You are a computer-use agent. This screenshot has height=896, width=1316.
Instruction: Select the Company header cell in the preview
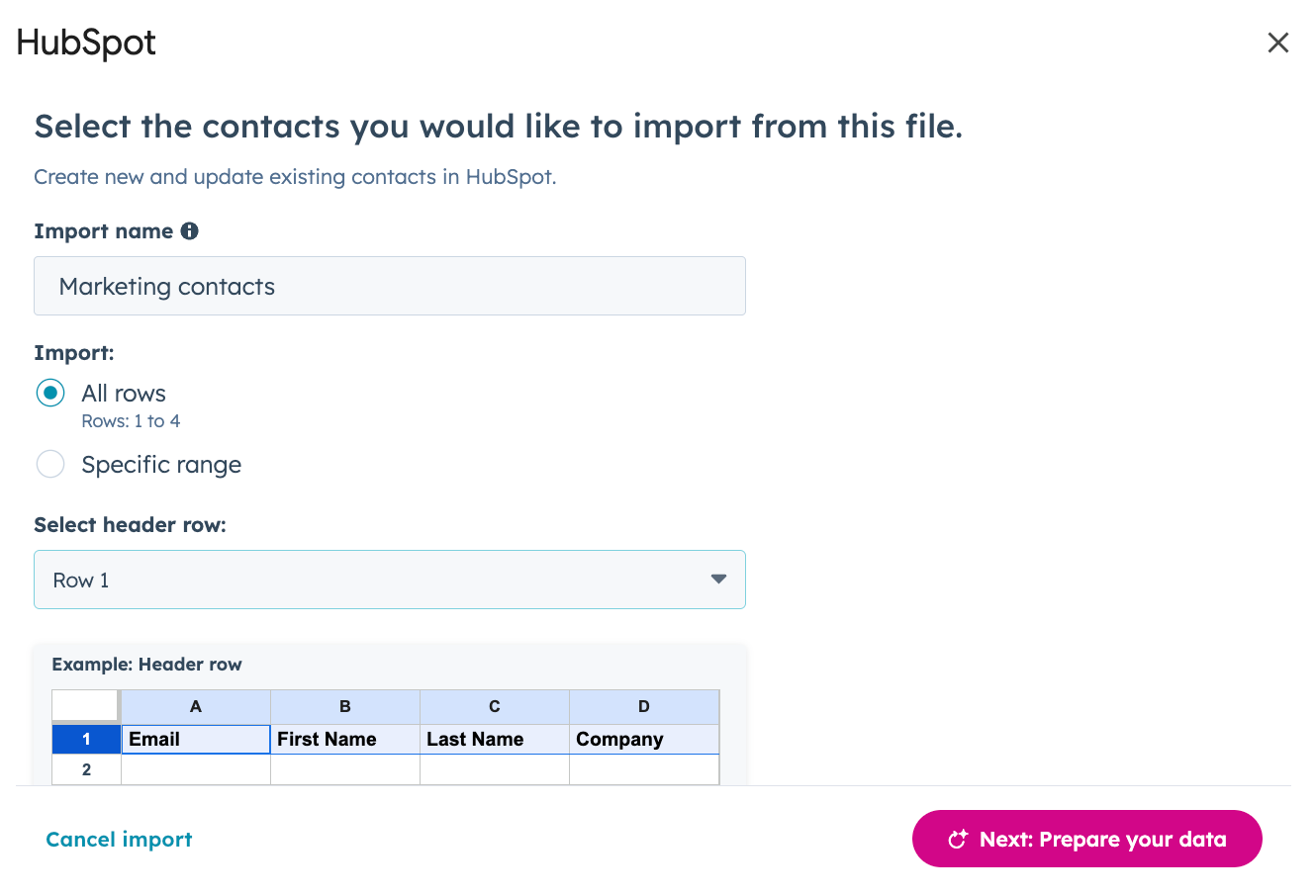tap(643, 739)
